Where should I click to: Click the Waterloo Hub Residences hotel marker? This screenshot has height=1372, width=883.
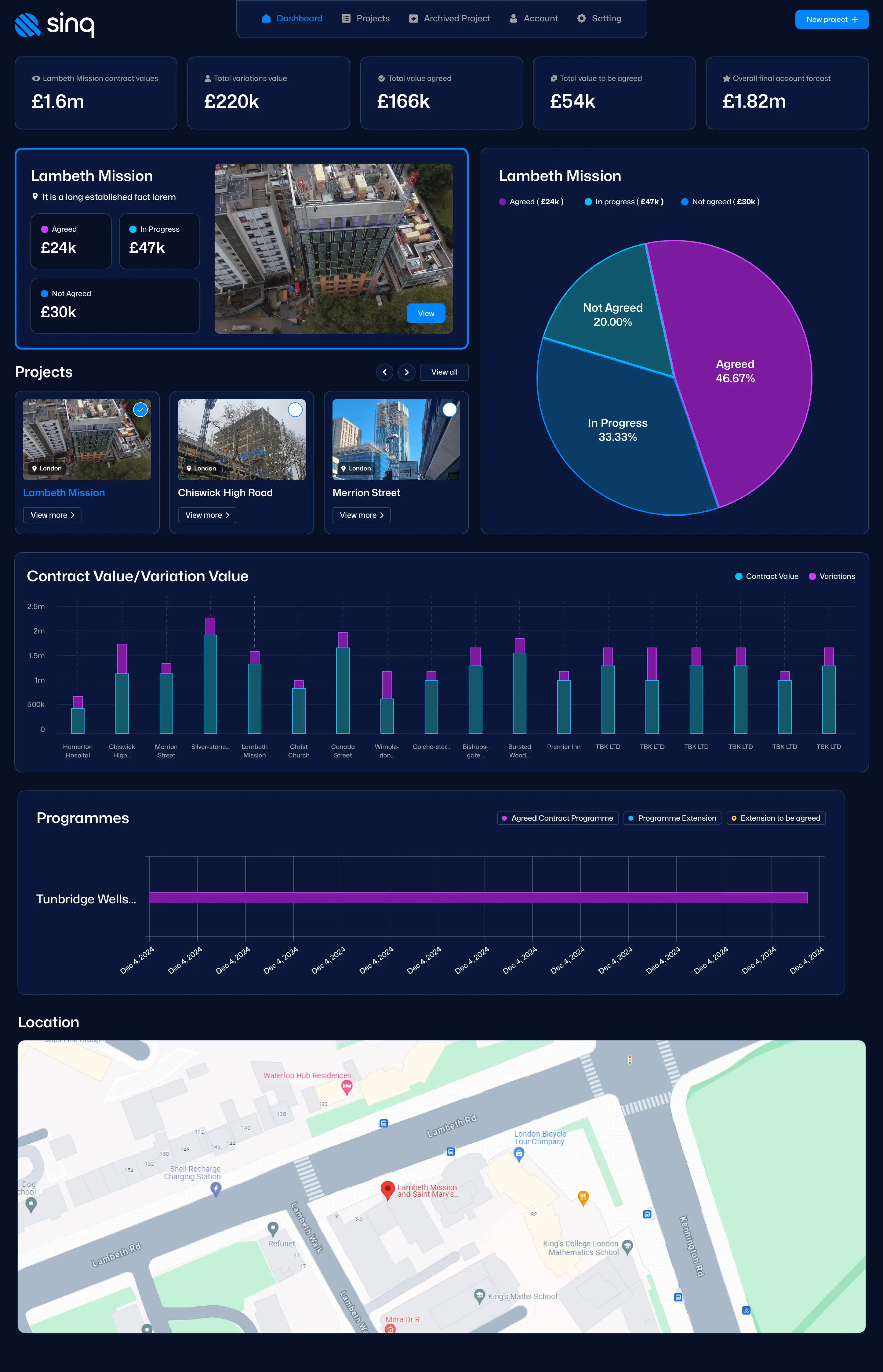pyautogui.click(x=346, y=1087)
